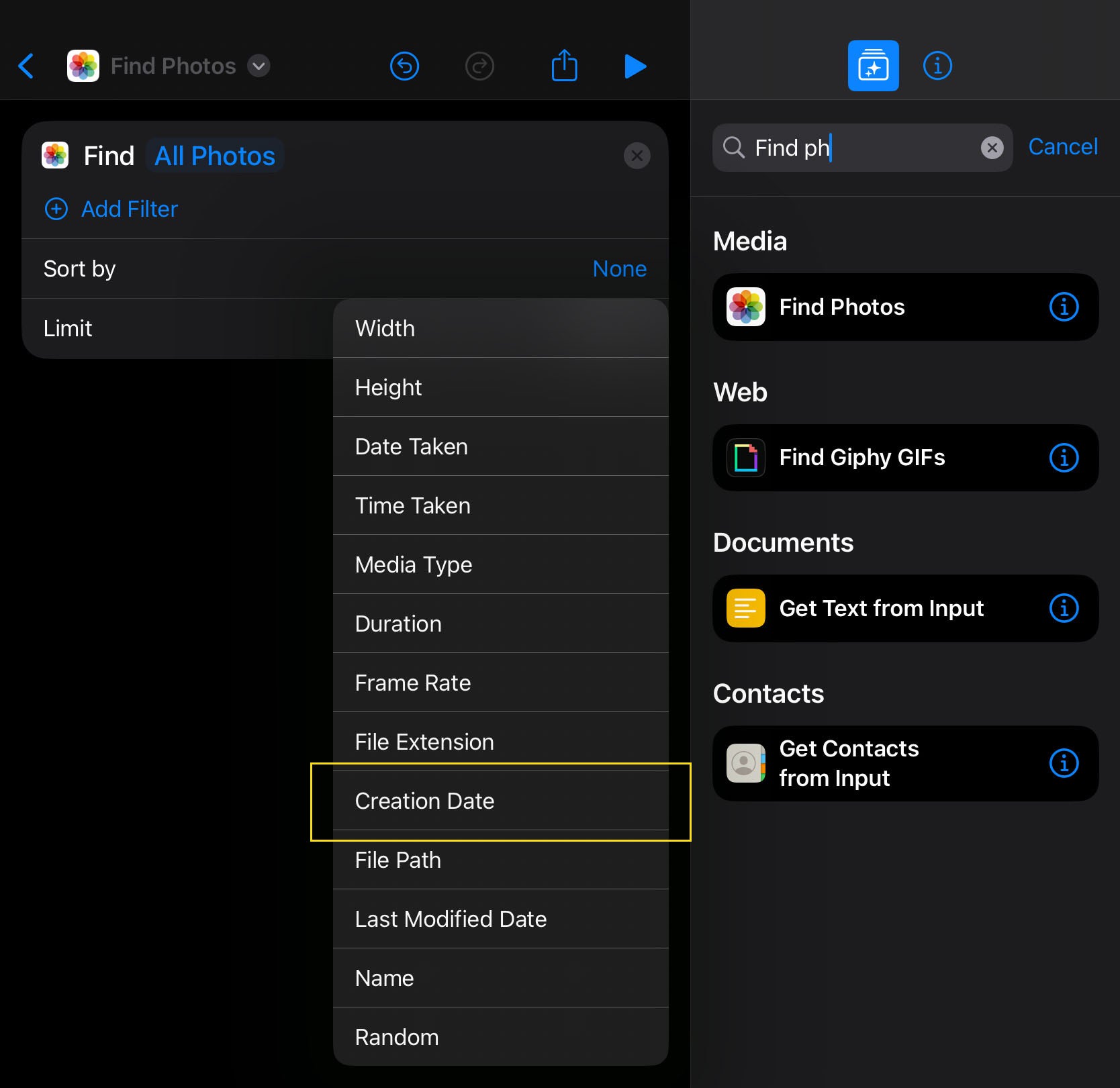Screen dimensions: 1120x1088
Task: Tap the Contacts section heading
Action: point(768,693)
